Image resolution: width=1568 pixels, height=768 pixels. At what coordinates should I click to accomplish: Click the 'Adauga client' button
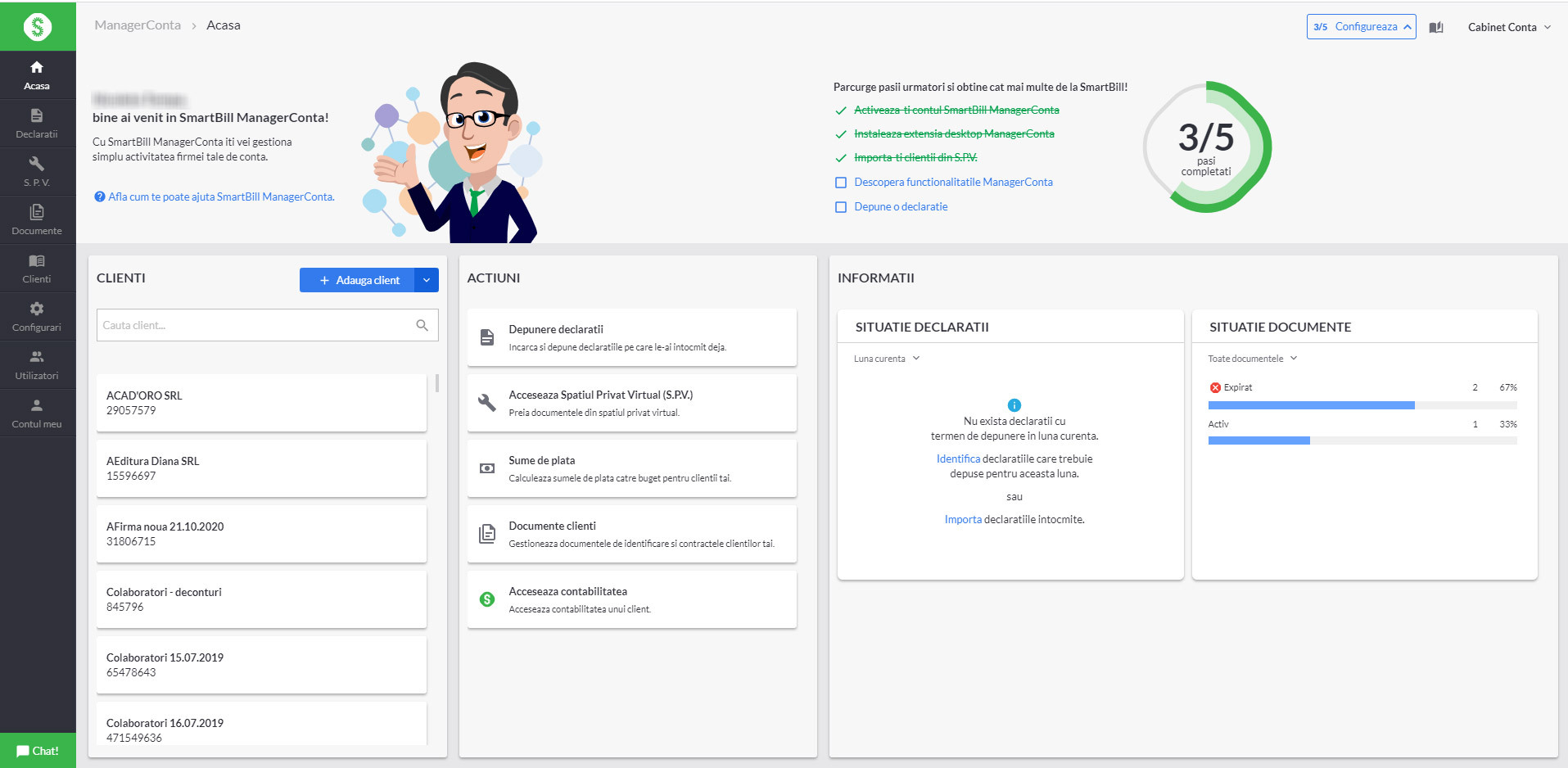point(358,280)
